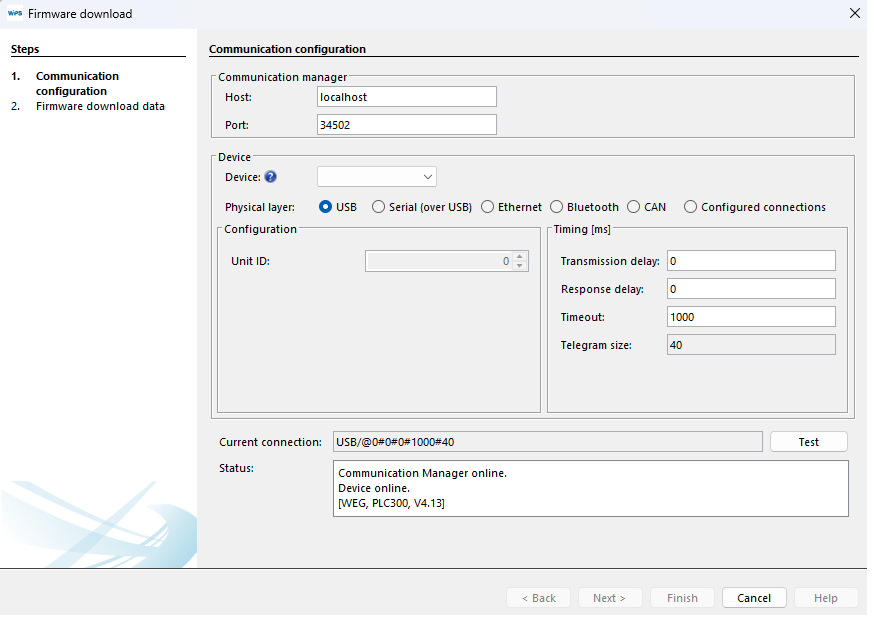Click the Cancel button
Image resolution: width=874 pixels, height=622 pixels.
754,598
